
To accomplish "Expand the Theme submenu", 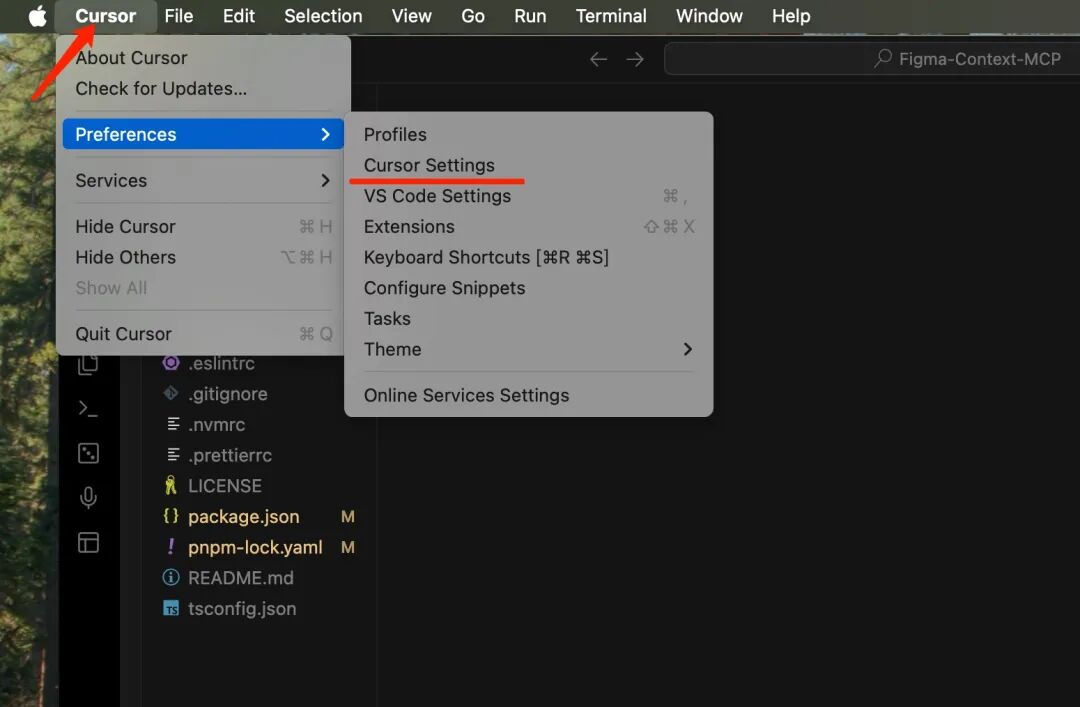I will click(528, 349).
